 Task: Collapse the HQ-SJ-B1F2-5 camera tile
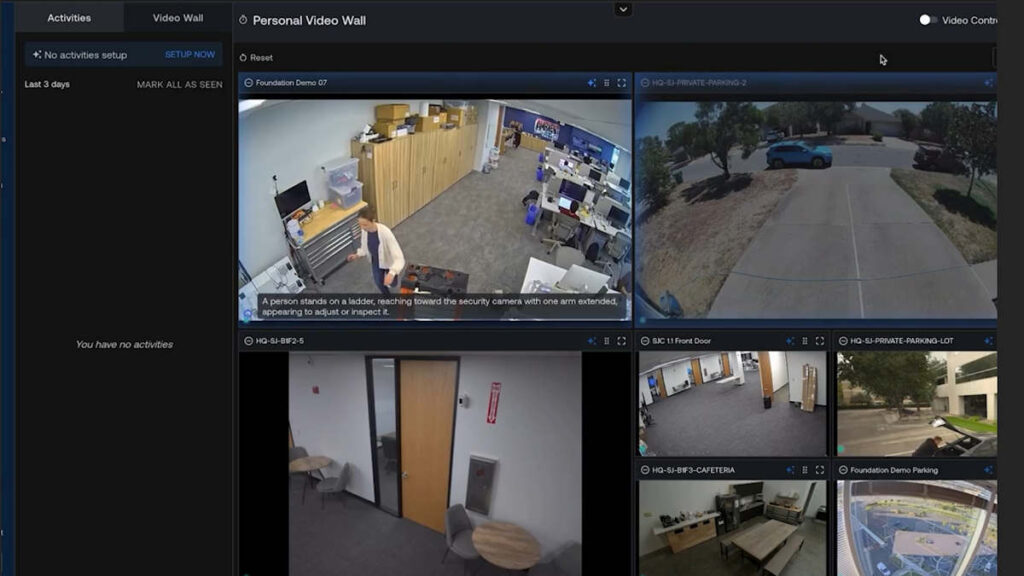pyautogui.click(x=247, y=341)
